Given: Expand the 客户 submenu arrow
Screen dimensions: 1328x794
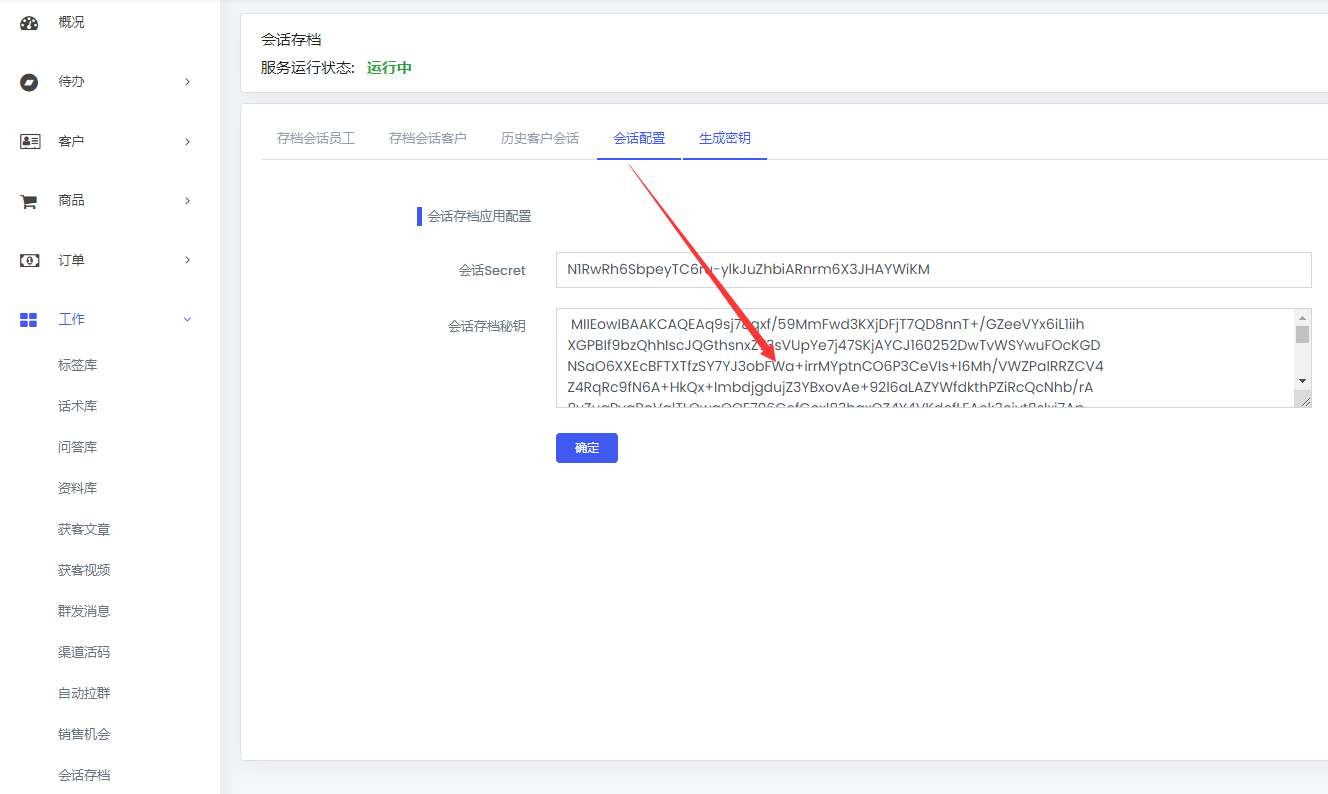Looking at the screenshot, I should coord(187,142).
